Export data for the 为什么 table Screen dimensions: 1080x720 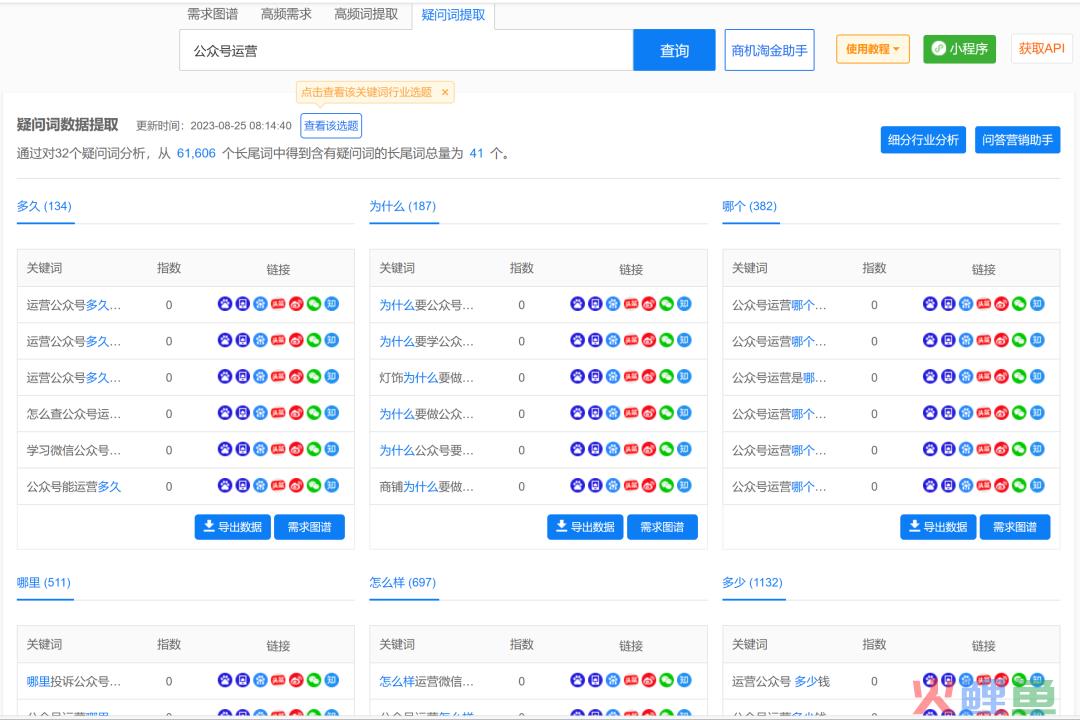point(585,527)
